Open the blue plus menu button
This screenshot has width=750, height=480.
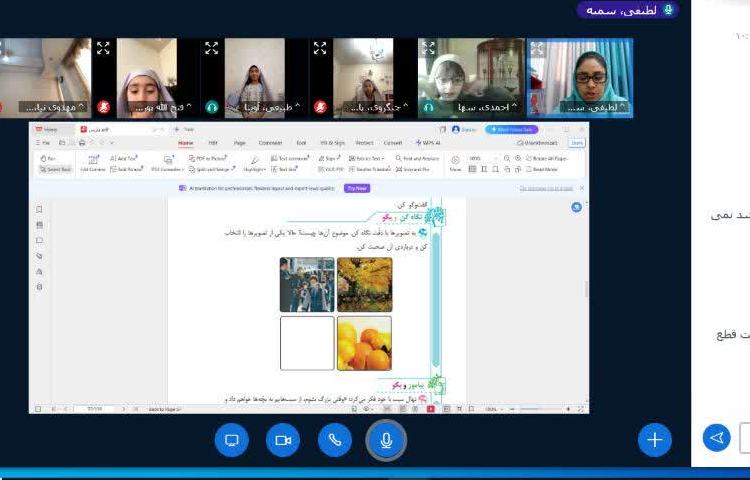654,440
